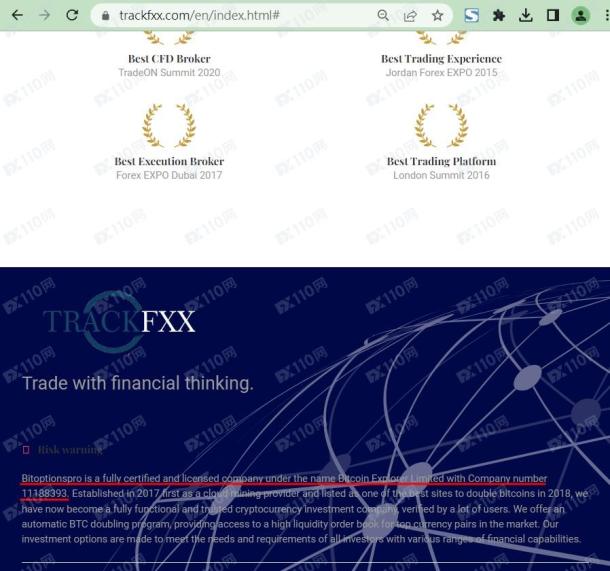Click the Best Trading Platform heading
610x571 pixels.
[442, 161]
